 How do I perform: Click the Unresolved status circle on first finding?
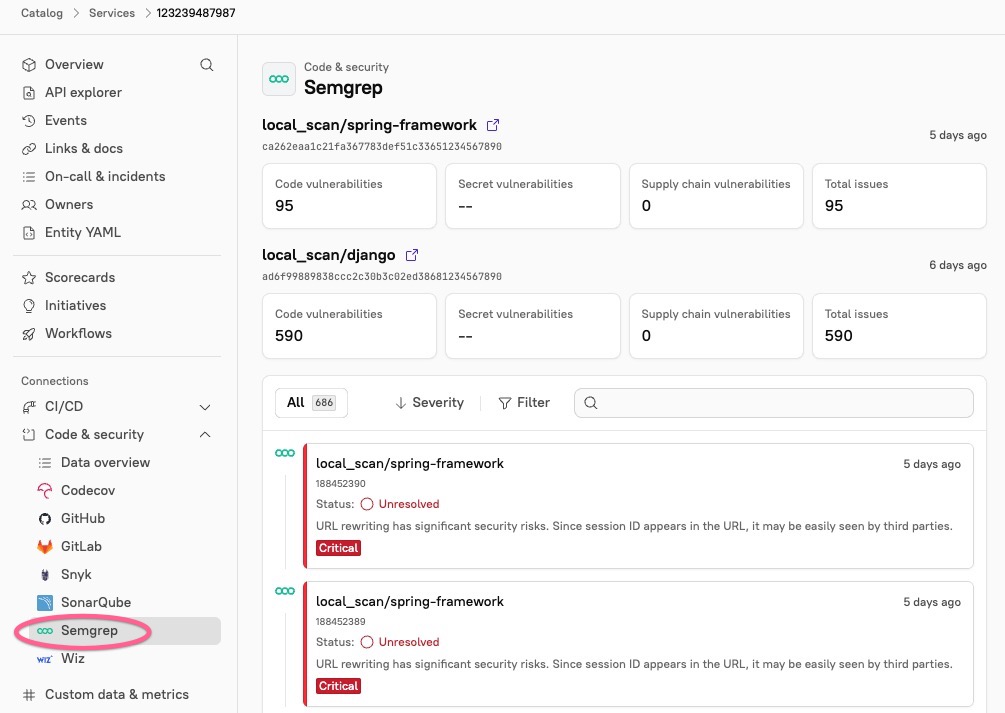point(366,504)
